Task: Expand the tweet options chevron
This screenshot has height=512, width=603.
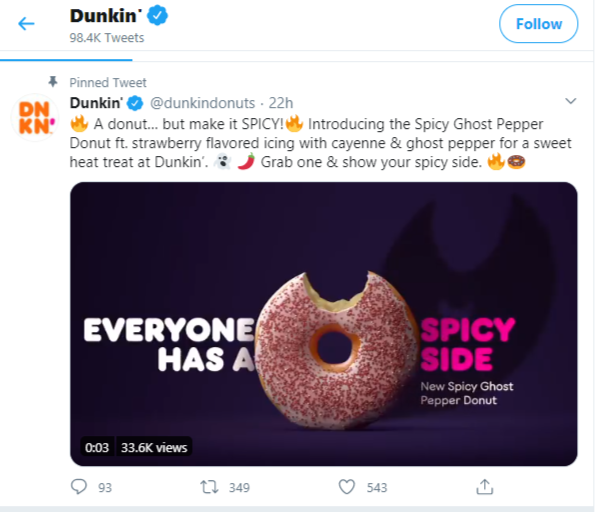Action: 571,102
